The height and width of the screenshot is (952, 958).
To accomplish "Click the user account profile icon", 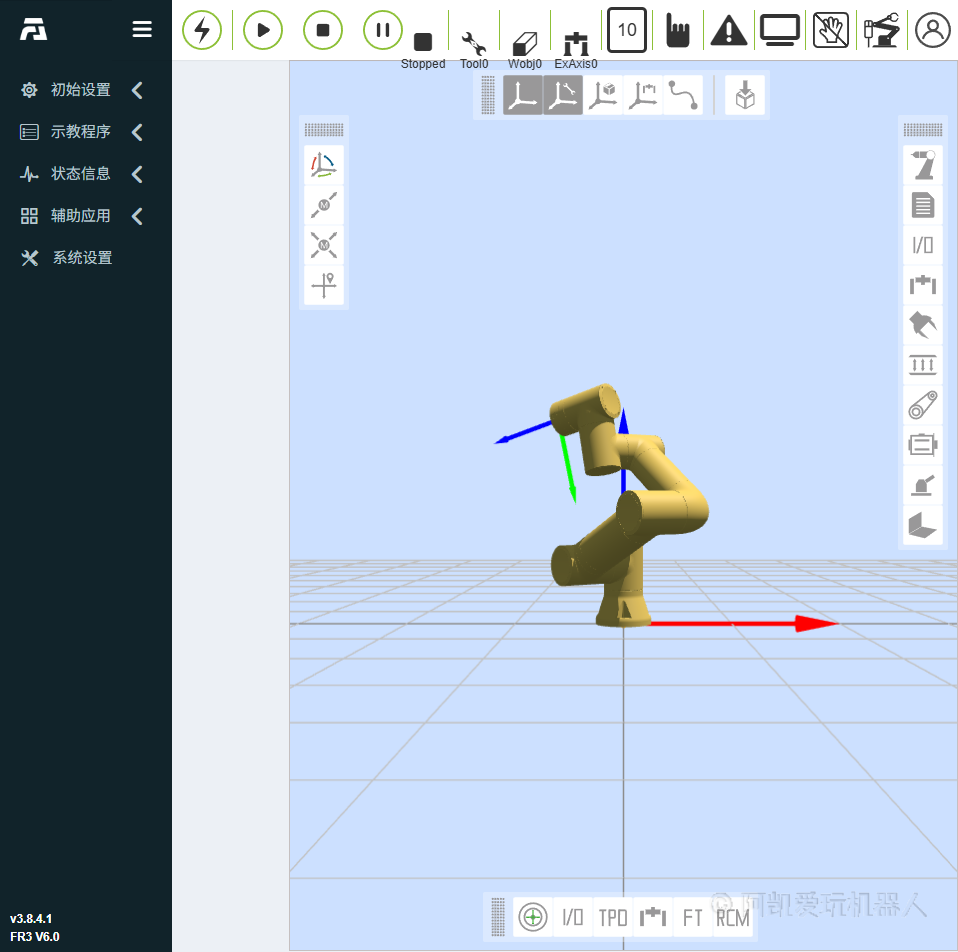I will tap(933, 30).
